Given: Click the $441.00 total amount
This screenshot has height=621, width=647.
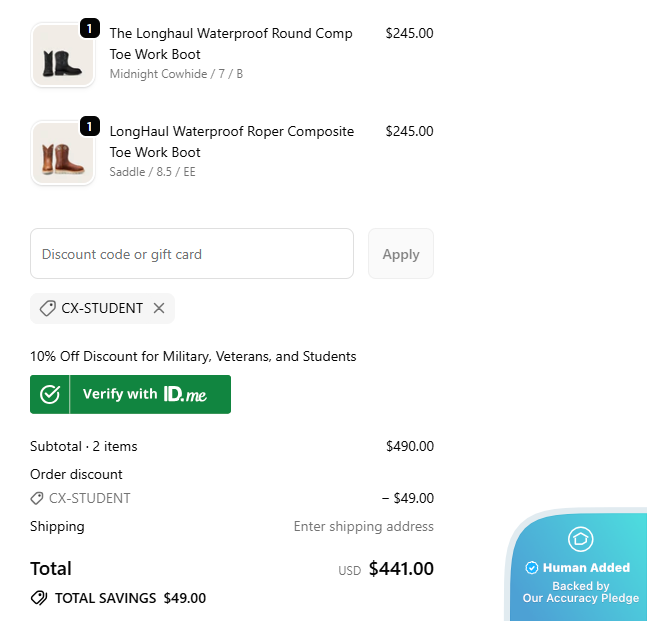Looking at the screenshot, I should [x=401, y=569].
